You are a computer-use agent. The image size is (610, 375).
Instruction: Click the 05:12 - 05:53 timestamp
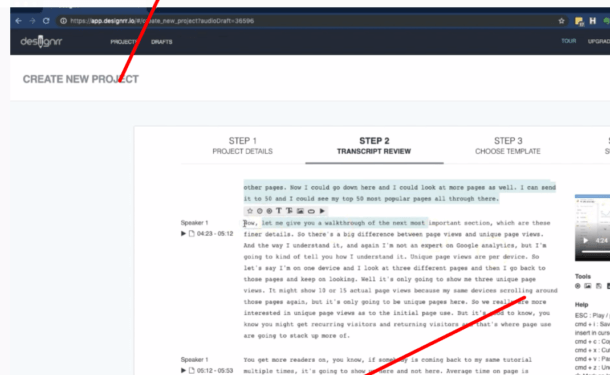[x=215, y=370]
